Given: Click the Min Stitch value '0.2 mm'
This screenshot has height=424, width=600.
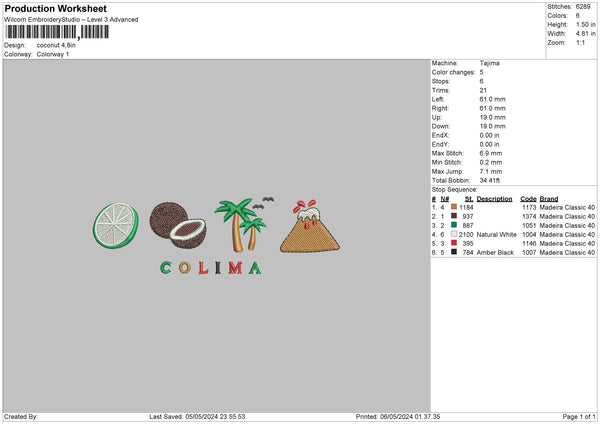Looking at the screenshot, I should click(491, 162).
